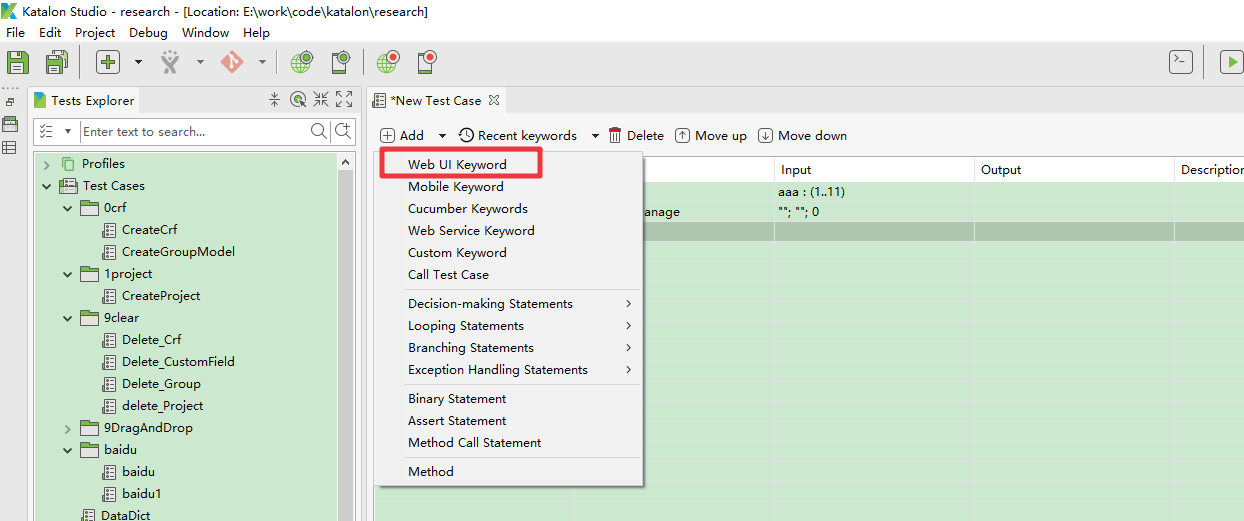Click the advanced search icon
Screen dimensions: 1244x521
(343, 131)
